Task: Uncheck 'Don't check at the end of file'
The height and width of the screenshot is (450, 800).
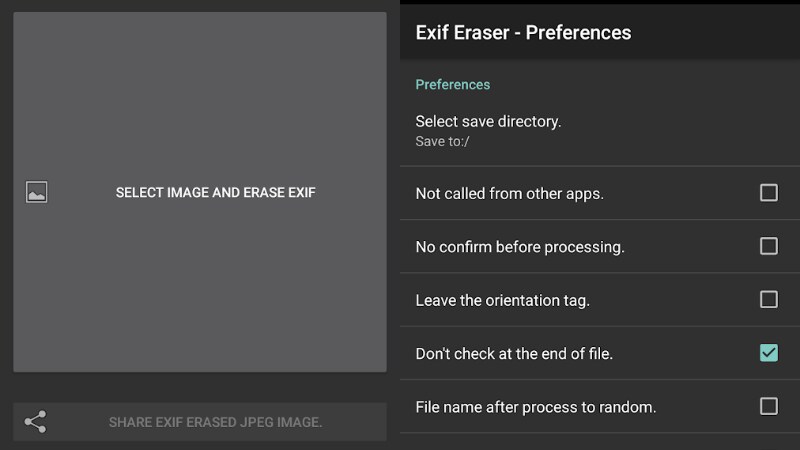Action: (768, 352)
